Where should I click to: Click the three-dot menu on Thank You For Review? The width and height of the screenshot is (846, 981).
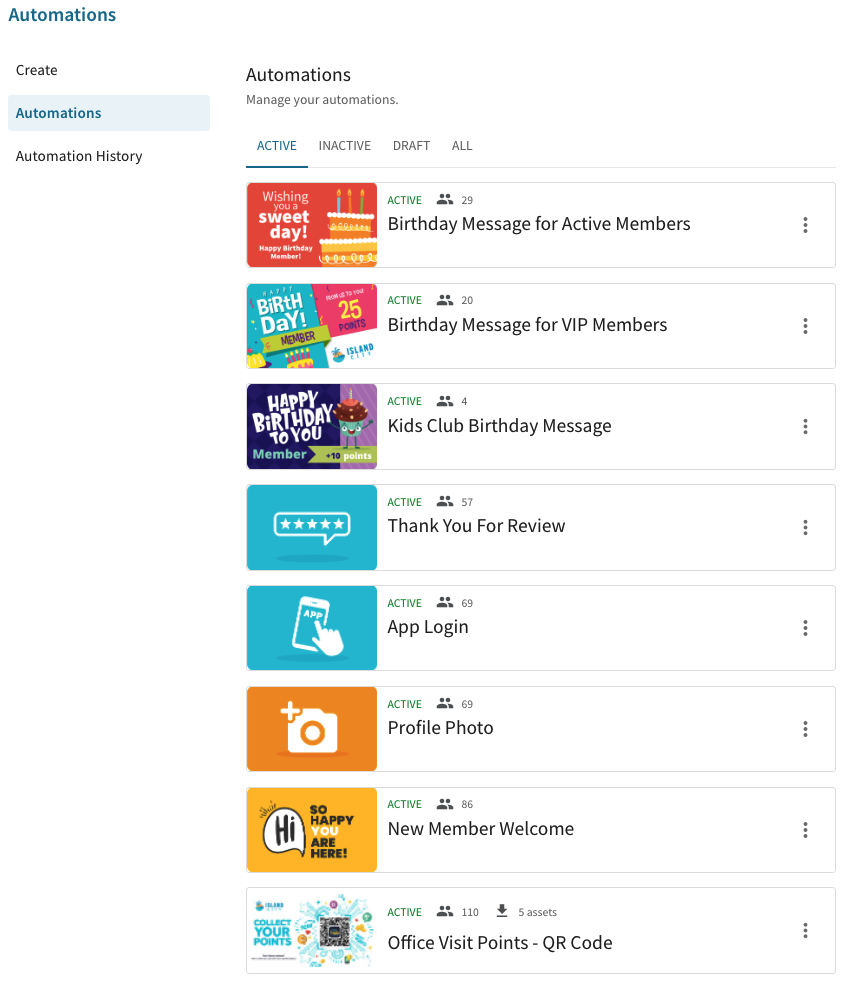[x=805, y=527]
